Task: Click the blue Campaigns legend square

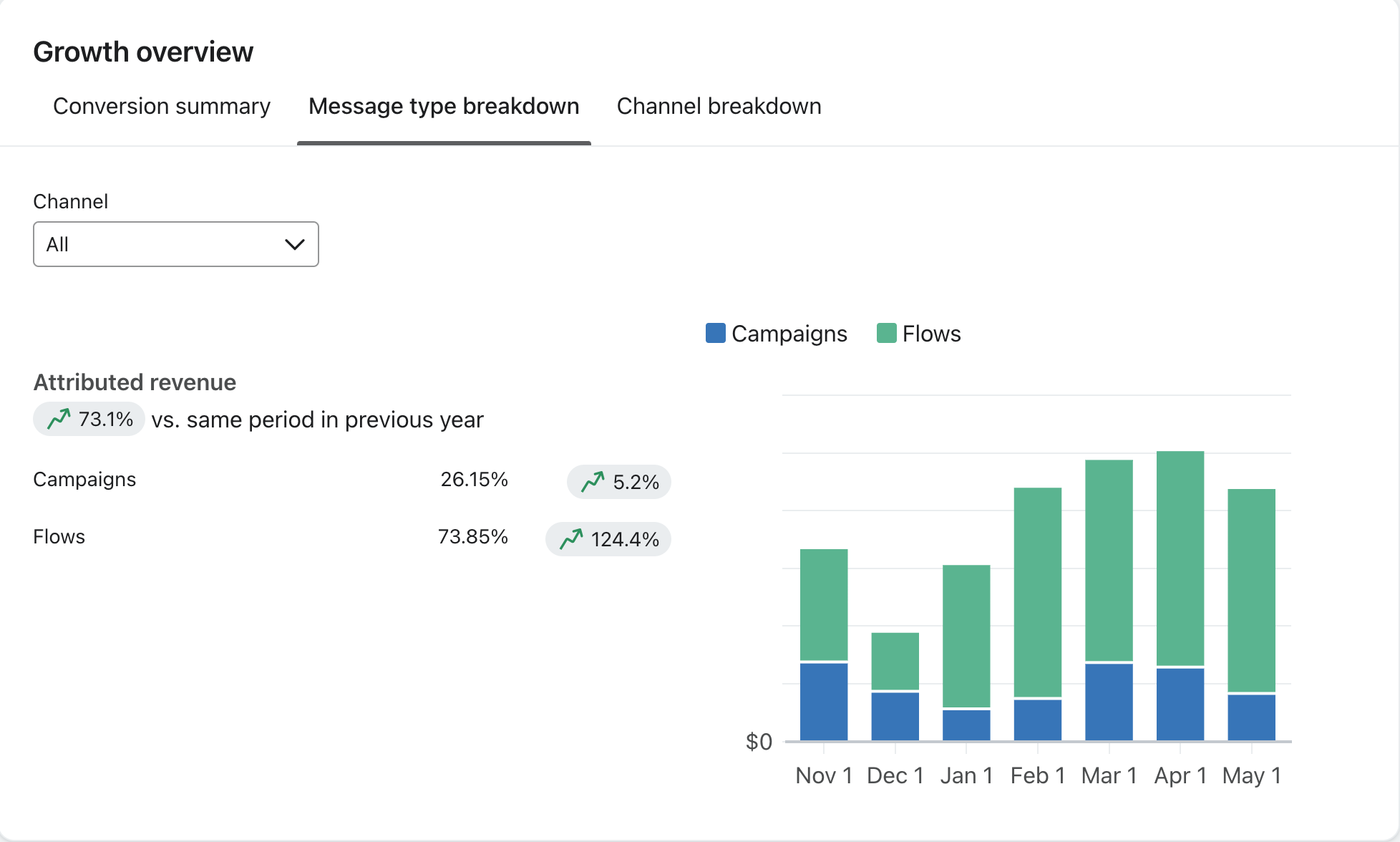Action: tap(714, 333)
